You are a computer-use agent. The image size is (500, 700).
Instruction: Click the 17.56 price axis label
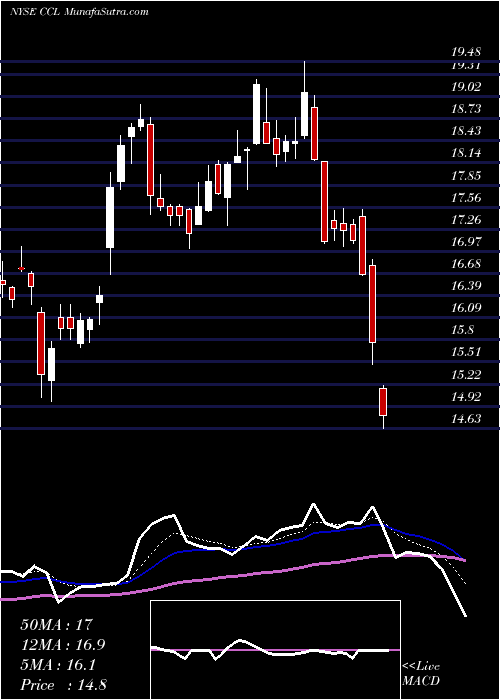point(466,197)
